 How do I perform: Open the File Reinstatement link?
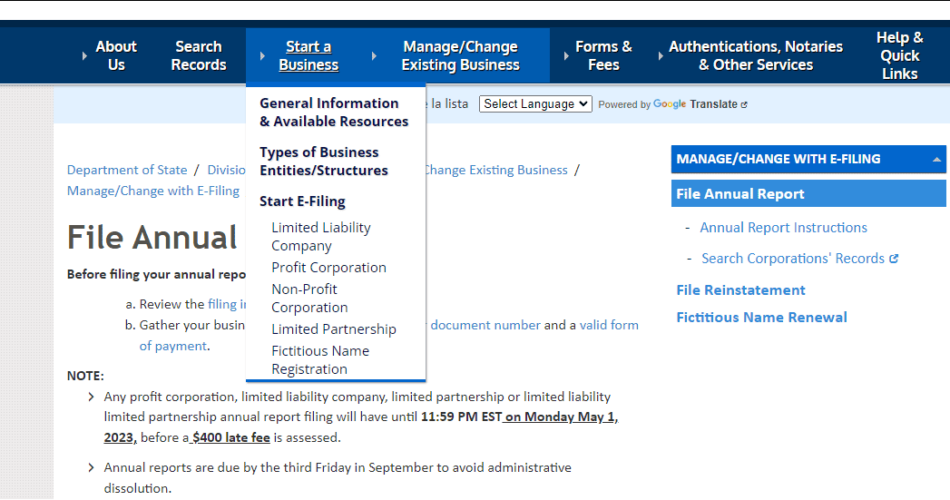pyautogui.click(x=740, y=290)
